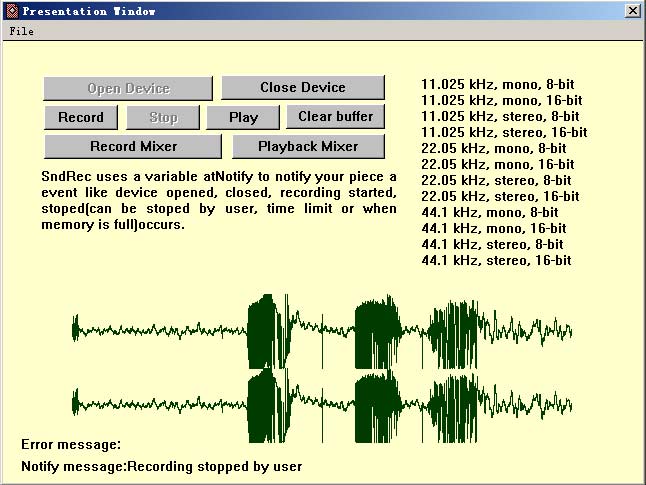The width and height of the screenshot is (646, 485).
Task: Select format 44.1 kHz, mono, 8-bit
Action: (490, 213)
